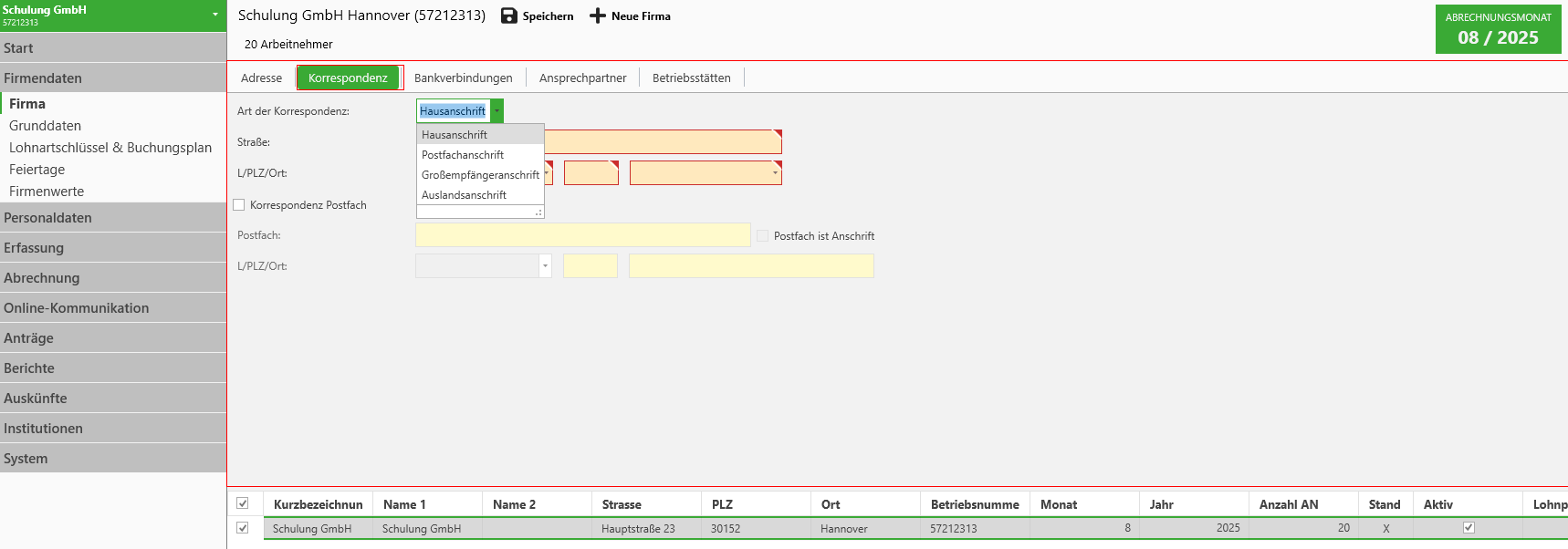The width and height of the screenshot is (1568, 549).
Task: Toggle the Schulung GmbH row selection checkbox
Action: coord(243,528)
